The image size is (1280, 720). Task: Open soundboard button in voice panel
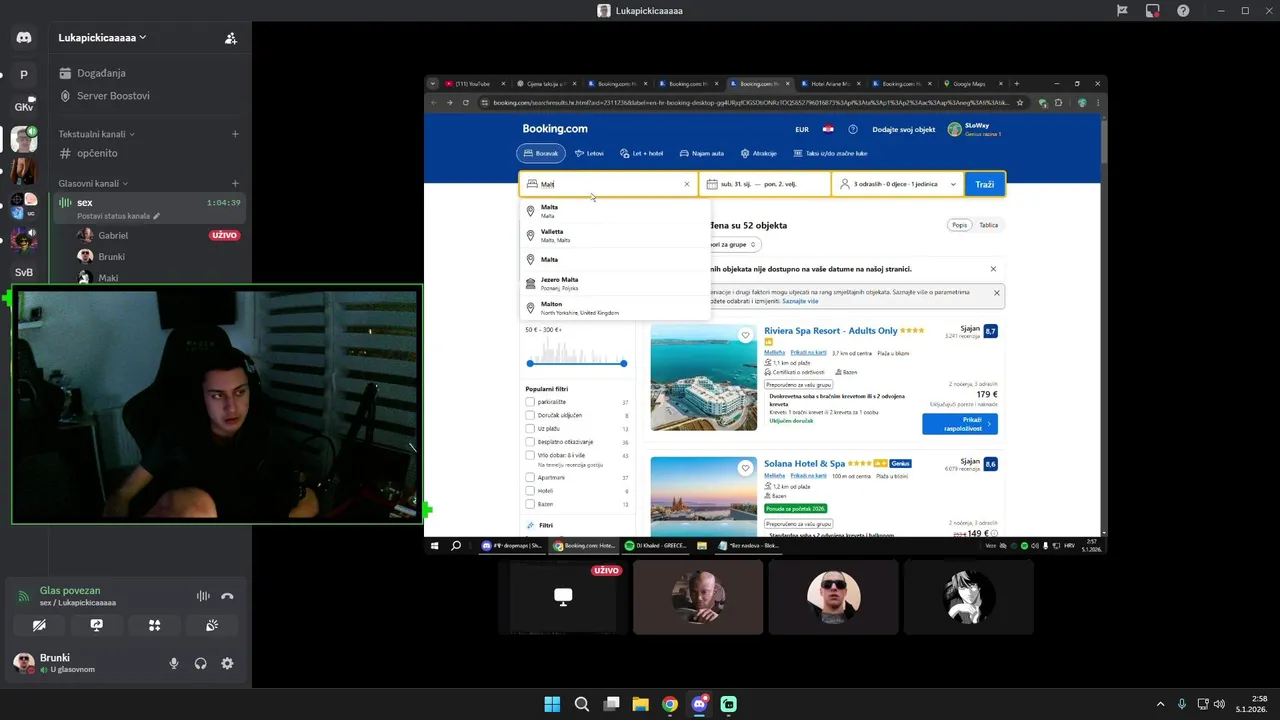(x=212, y=625)
